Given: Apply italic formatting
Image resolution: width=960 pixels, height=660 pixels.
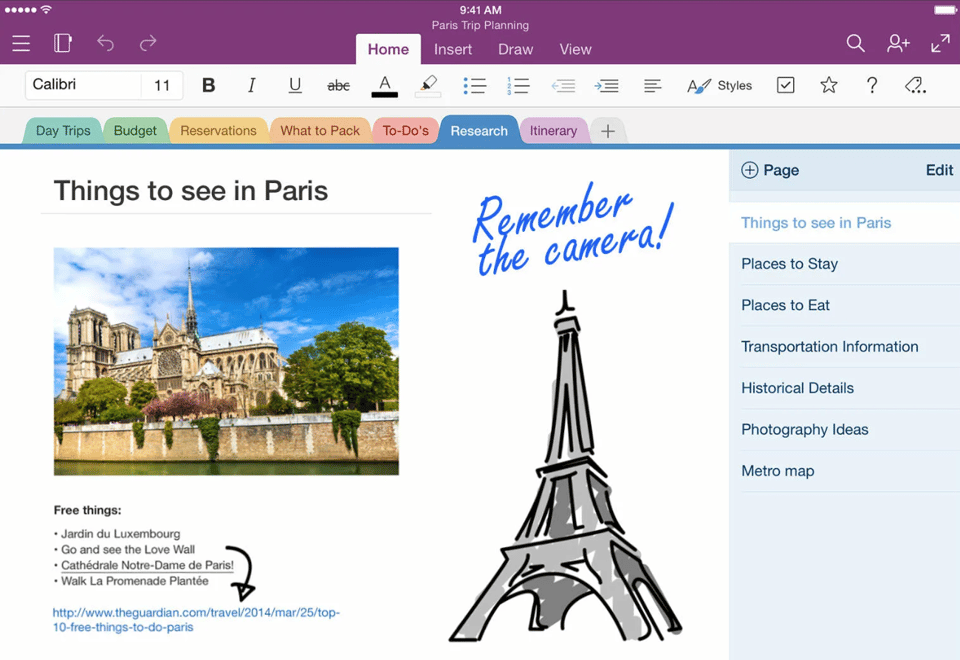Looking at the screenshot, I should point(251,85).
